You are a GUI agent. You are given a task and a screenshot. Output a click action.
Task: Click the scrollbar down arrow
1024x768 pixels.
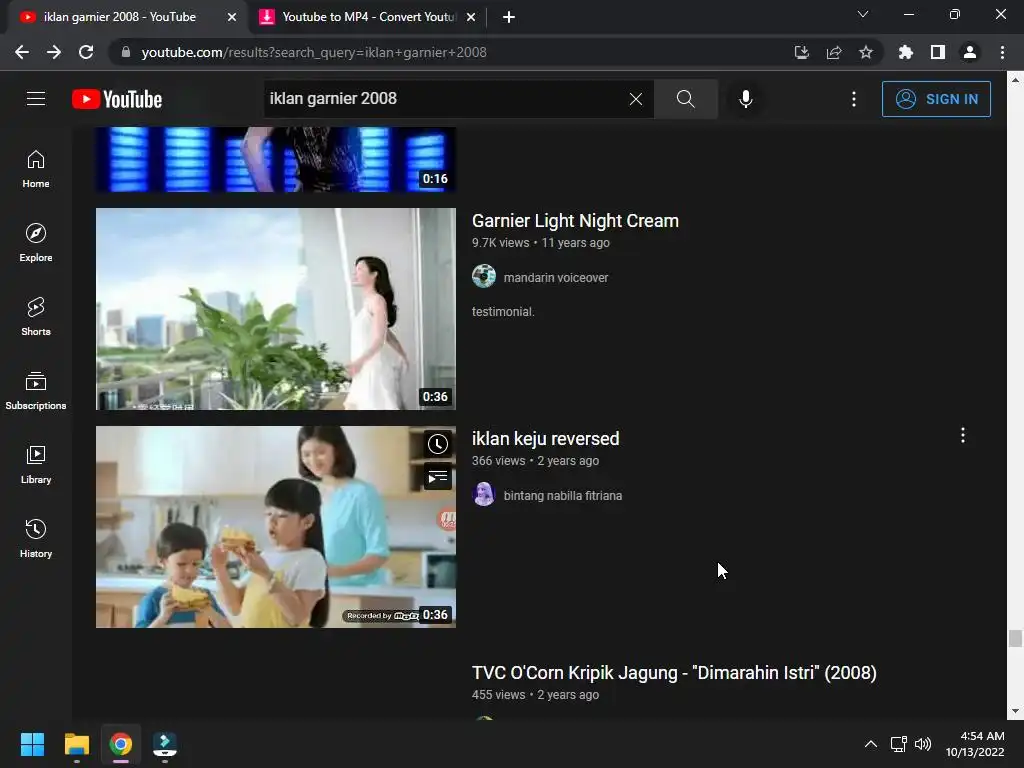[1015, 711]
